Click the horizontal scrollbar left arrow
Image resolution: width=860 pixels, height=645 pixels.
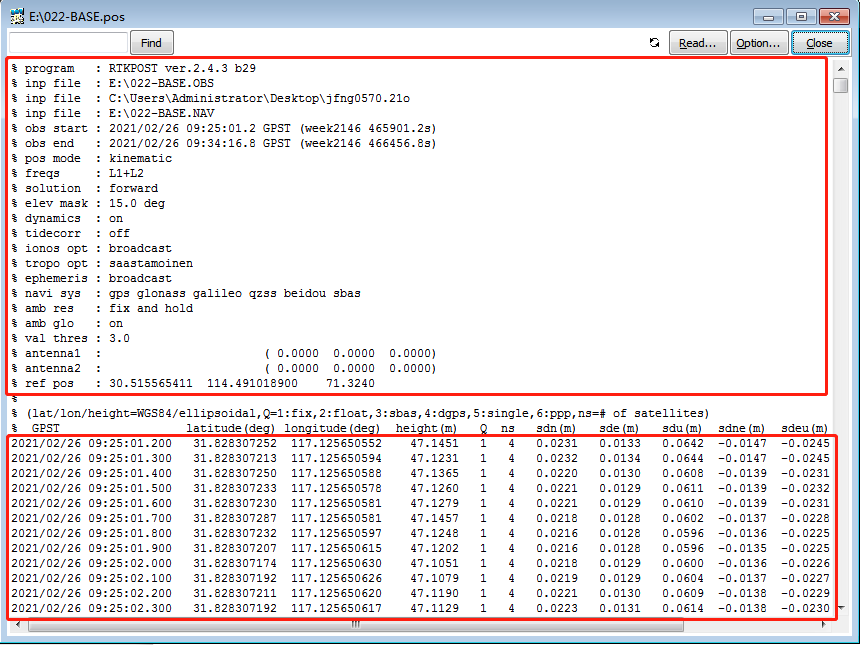click(18, 625)
